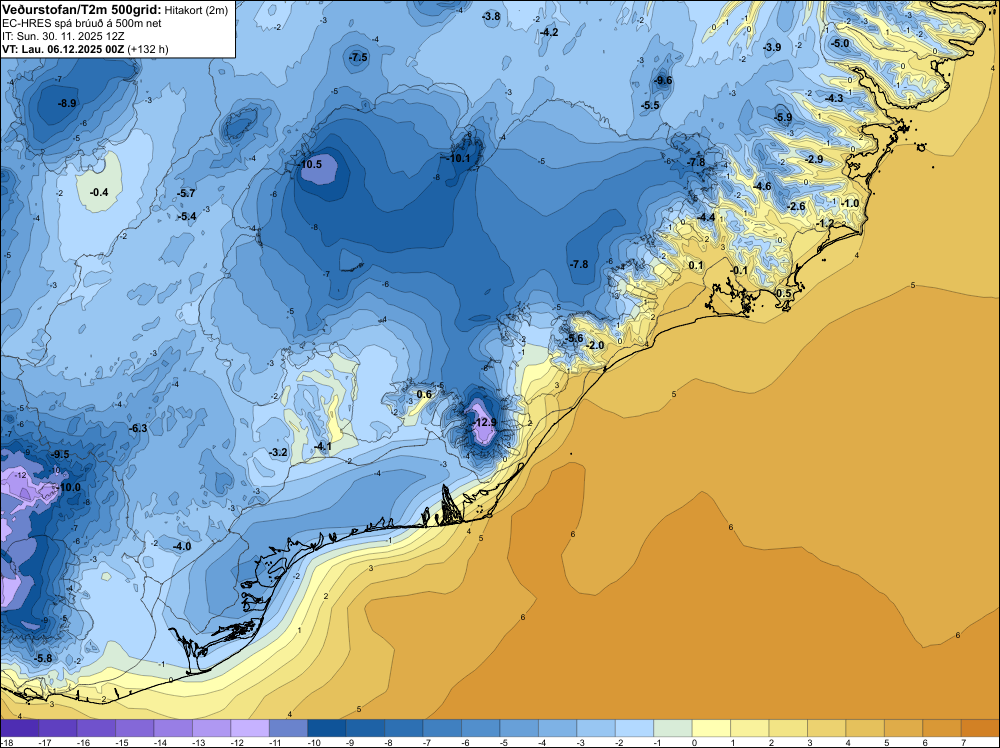This screenshot has width=1000, height=748.
Task: Click the -9.6 temperature value
Action: click(x=663, y=80)
